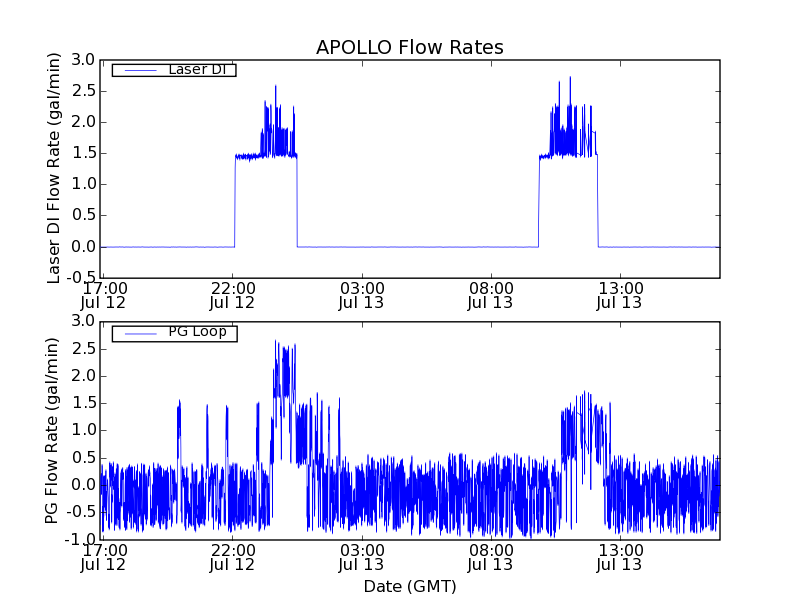Click the 3.0 tick on PG Flow axis
Image resolution: width=800 pixels, height=600 pixels.
(83, 321)
